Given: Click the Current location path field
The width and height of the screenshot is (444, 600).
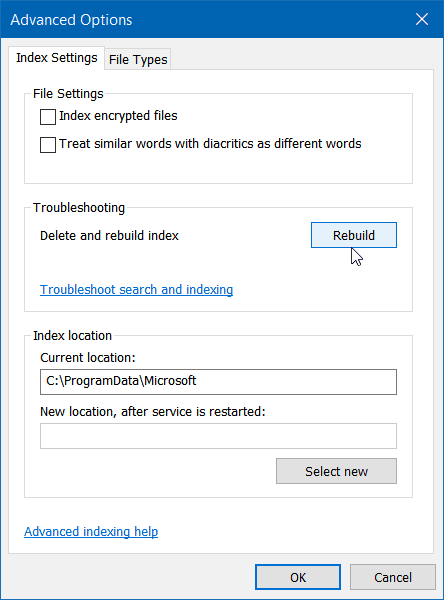Looking at the screenshot, I should point(218,382).
